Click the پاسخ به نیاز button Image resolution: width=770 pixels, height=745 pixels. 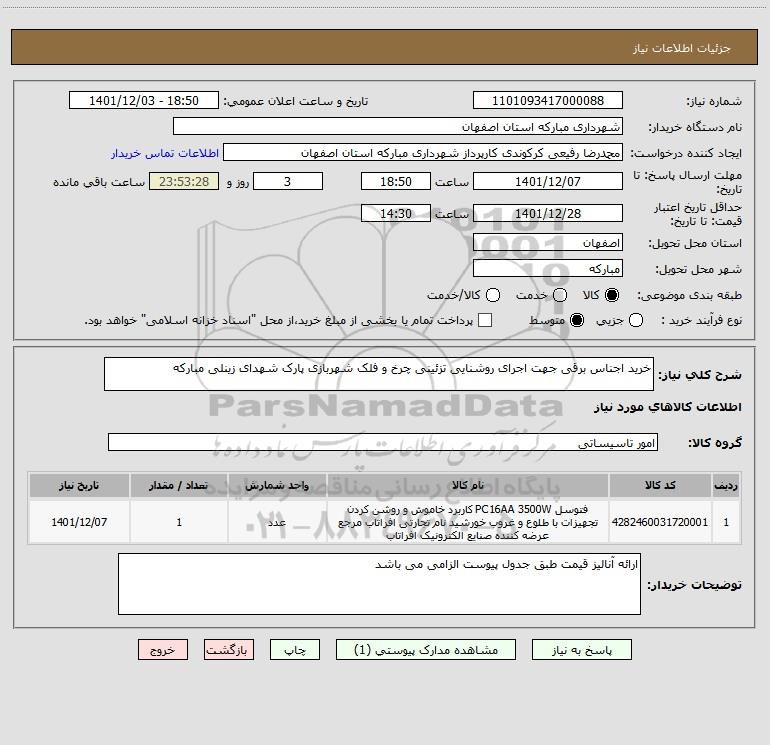[581, 650]
